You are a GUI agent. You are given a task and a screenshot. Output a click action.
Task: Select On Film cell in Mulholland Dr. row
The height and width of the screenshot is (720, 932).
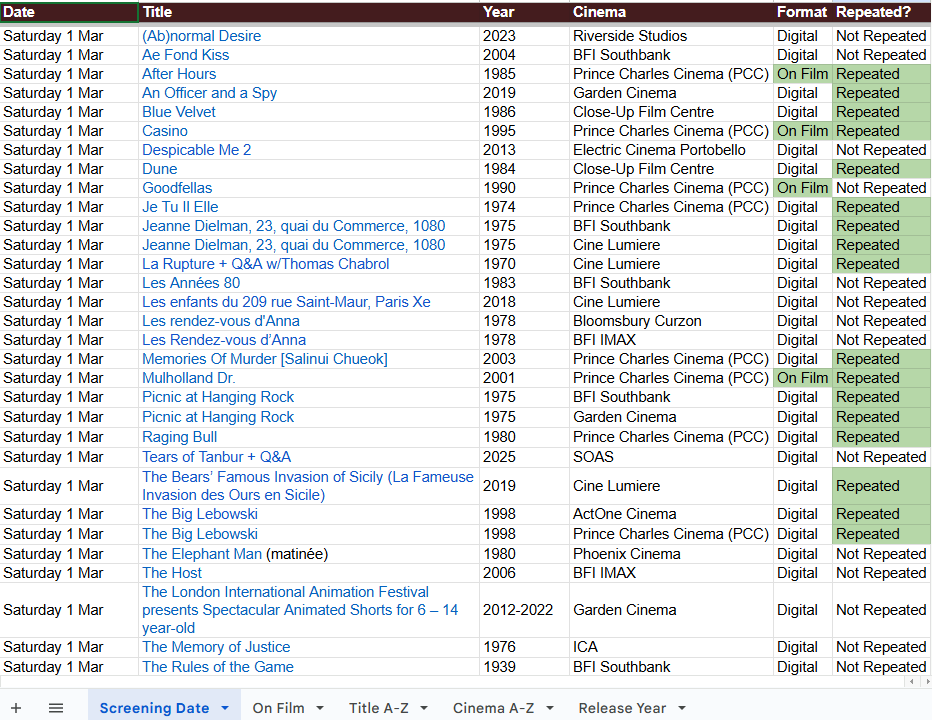(x=802, y=378)
